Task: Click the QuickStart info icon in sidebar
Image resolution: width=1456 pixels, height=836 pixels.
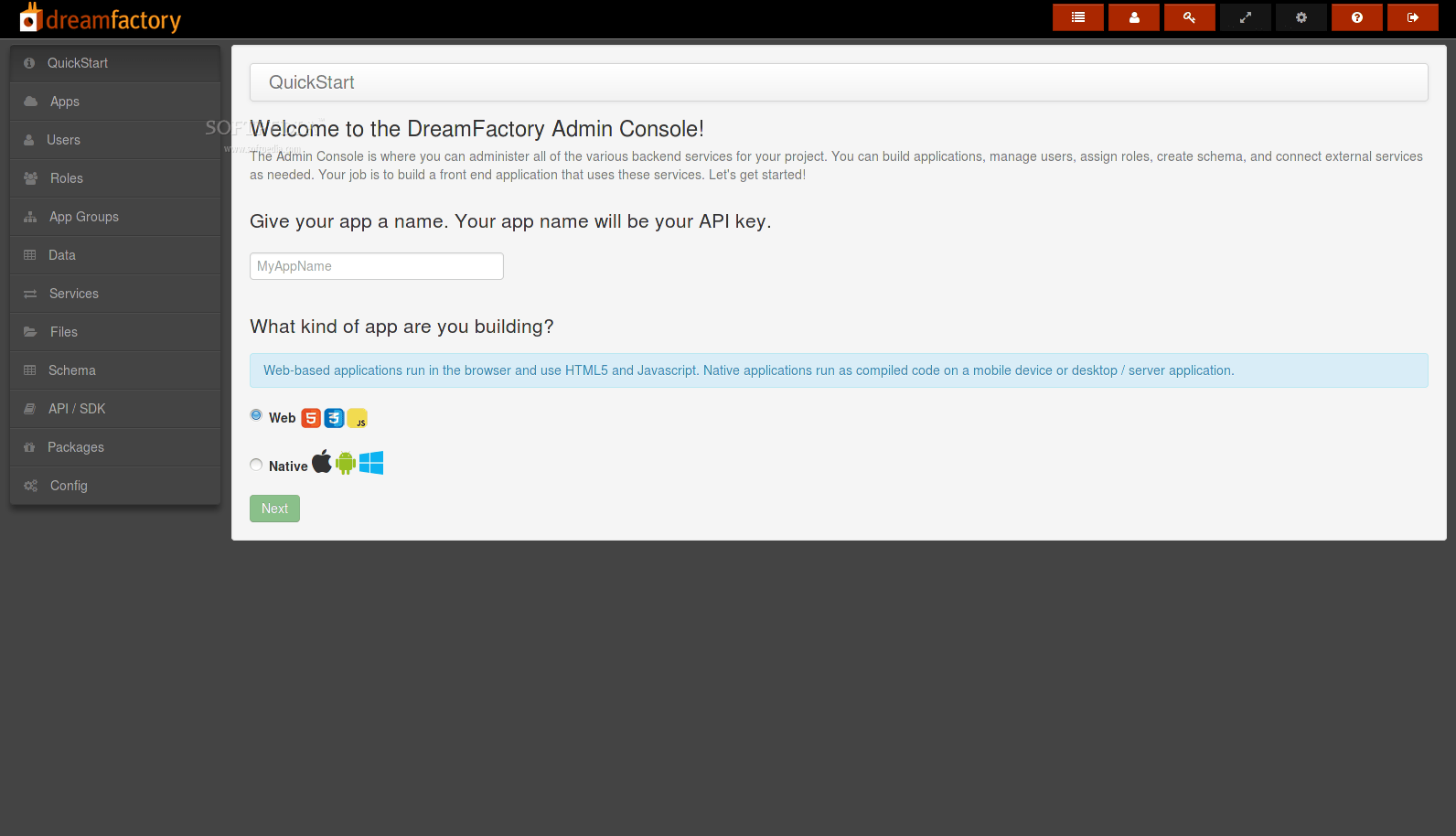Action: pos(29,63)
